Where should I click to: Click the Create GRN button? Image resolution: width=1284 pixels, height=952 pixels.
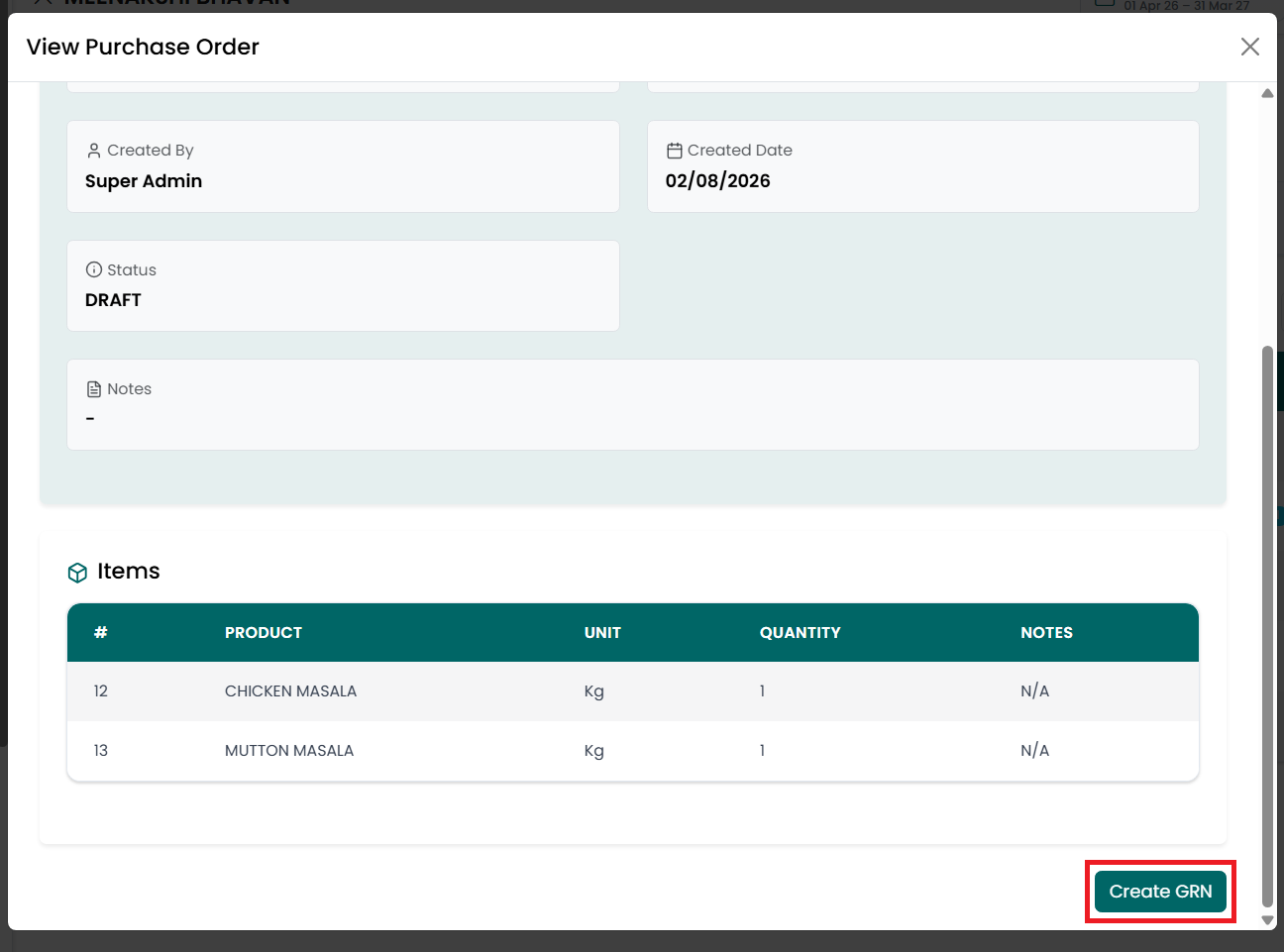(x=1160, y=892)
